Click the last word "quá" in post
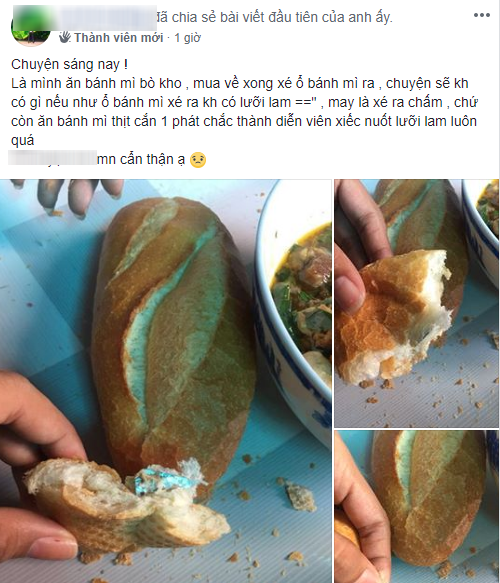This screenshot has height=583, width=500. pos(23,141)
